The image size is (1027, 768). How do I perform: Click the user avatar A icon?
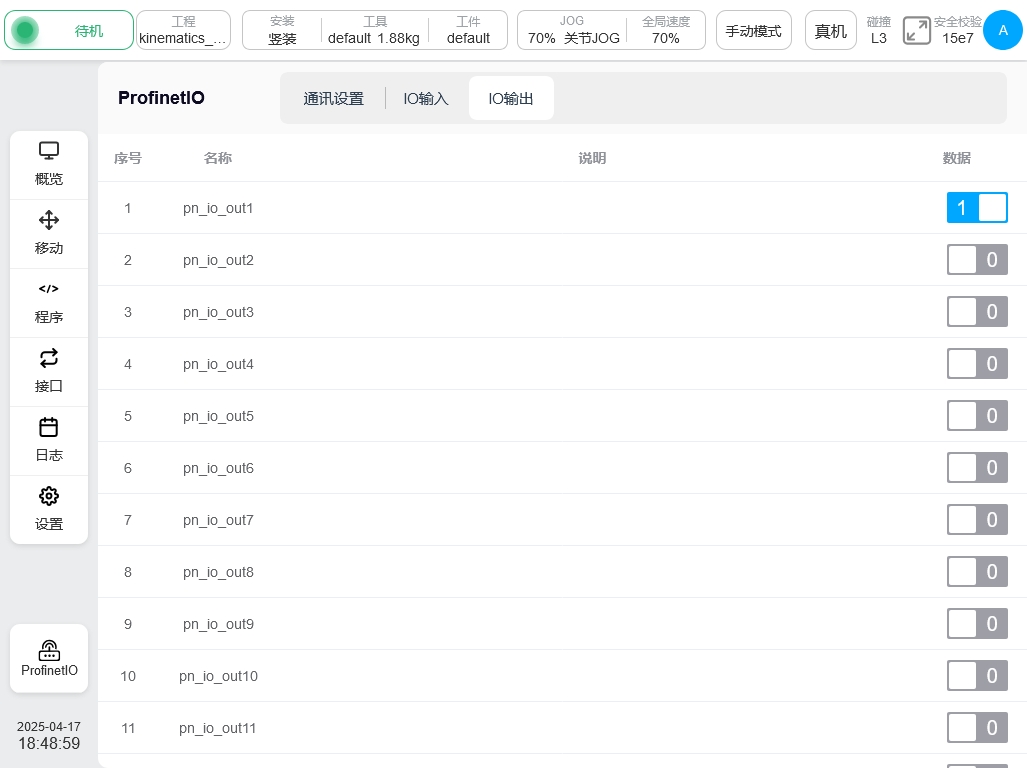1002,30
